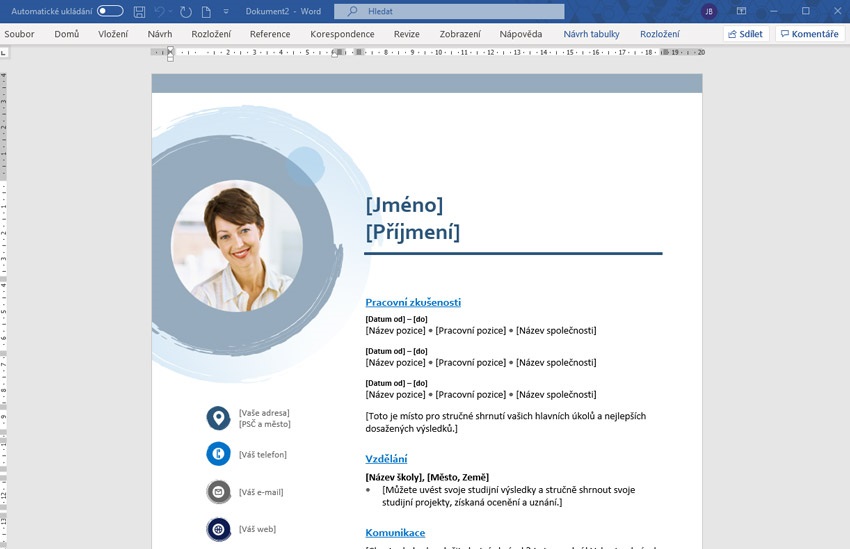Viewport: 850px width, 549px height.
Task: Click the dark blue web globe icon
Action: point(218,529)
